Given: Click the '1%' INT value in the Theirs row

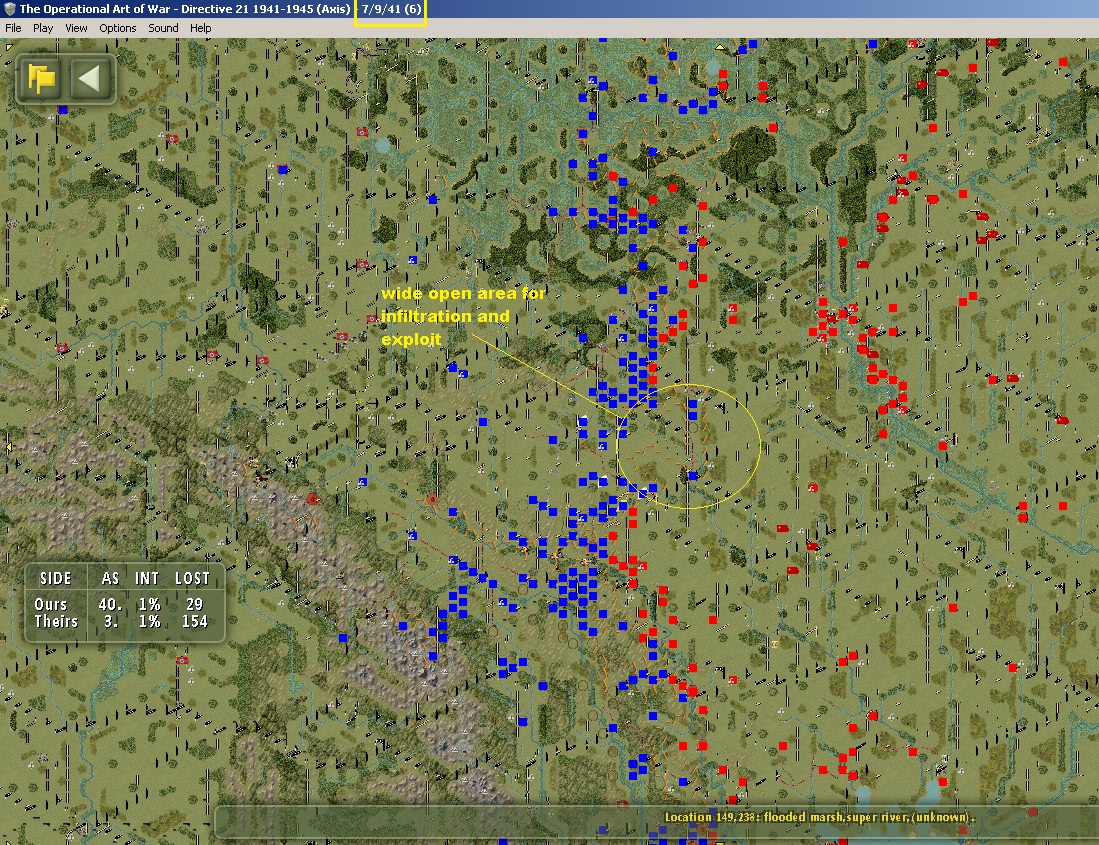Looking at the screenshot, I should click(149, 621).
